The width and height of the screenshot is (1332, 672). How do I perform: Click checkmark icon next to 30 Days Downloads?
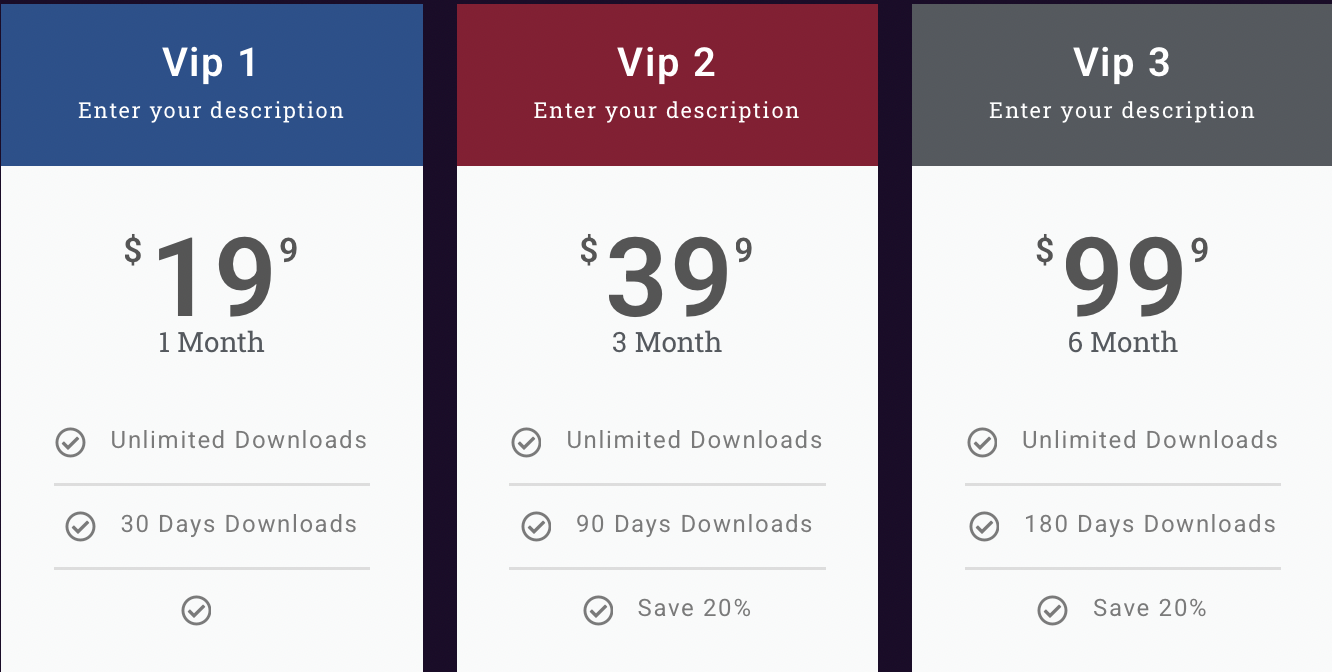tap(80, 526)
